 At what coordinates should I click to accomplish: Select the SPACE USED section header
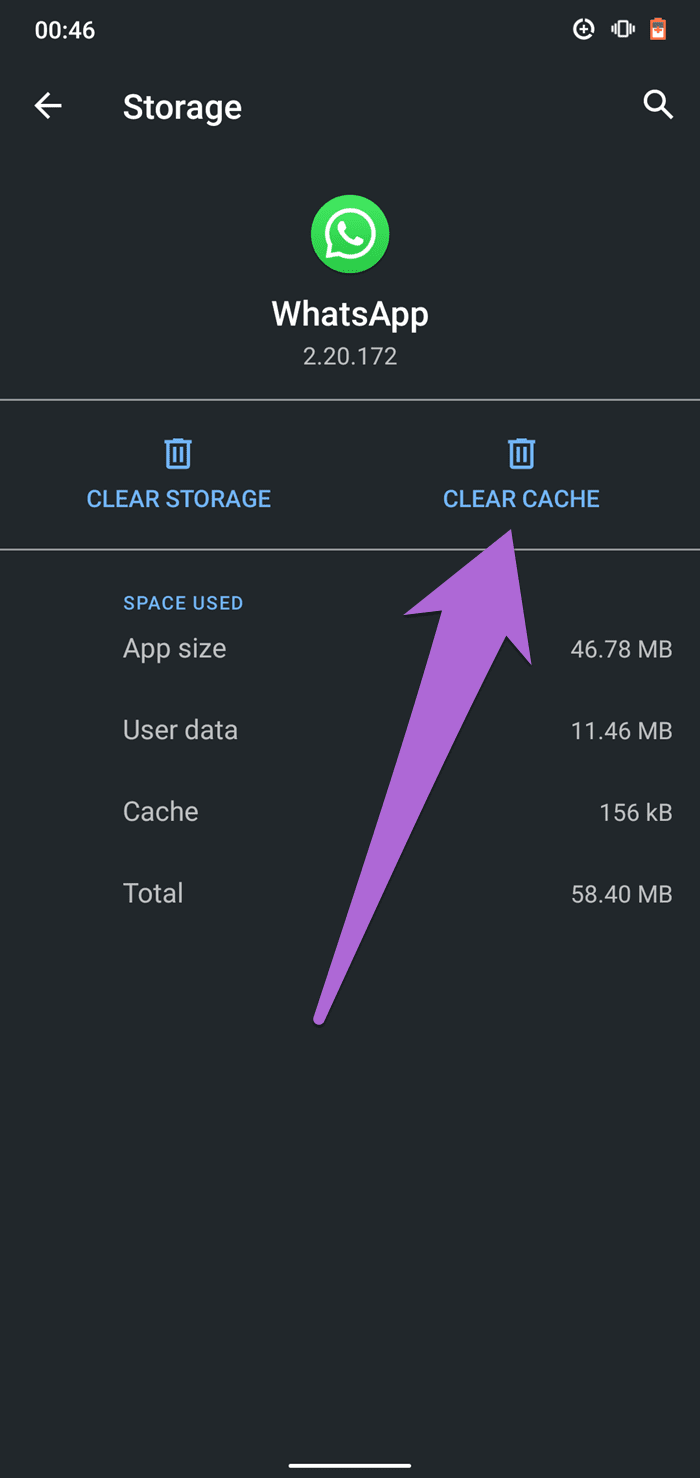(x=183, y=603)
